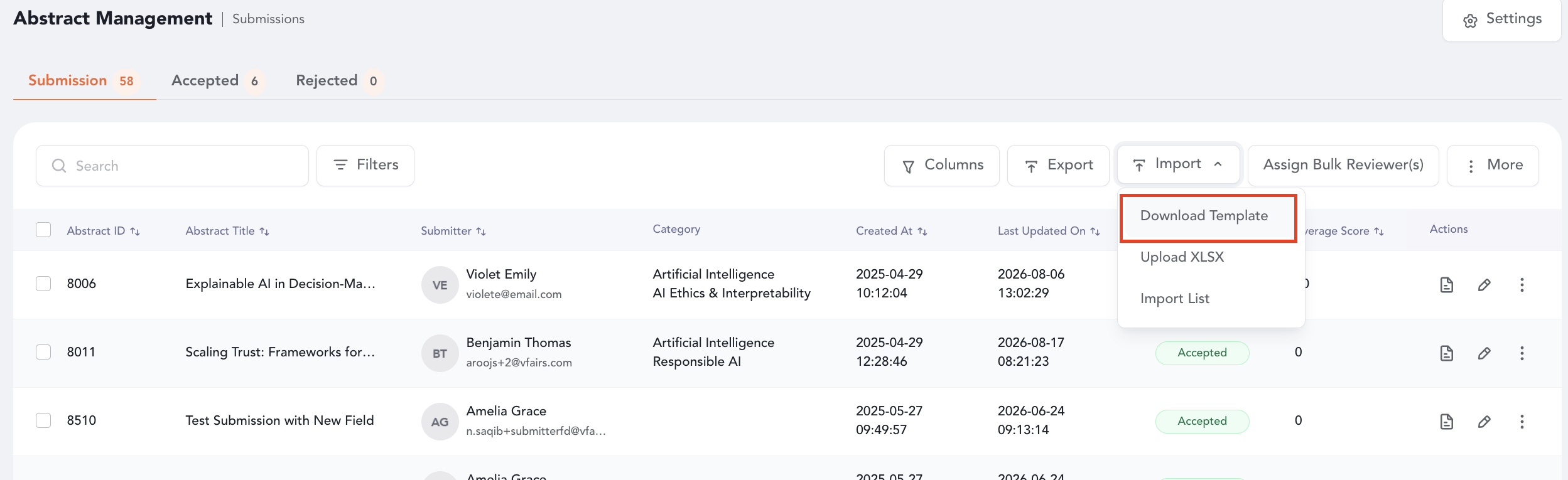1568x480 pixels.
Task: Tick the select-all checkbox in header
Action: tap(43, 230)
